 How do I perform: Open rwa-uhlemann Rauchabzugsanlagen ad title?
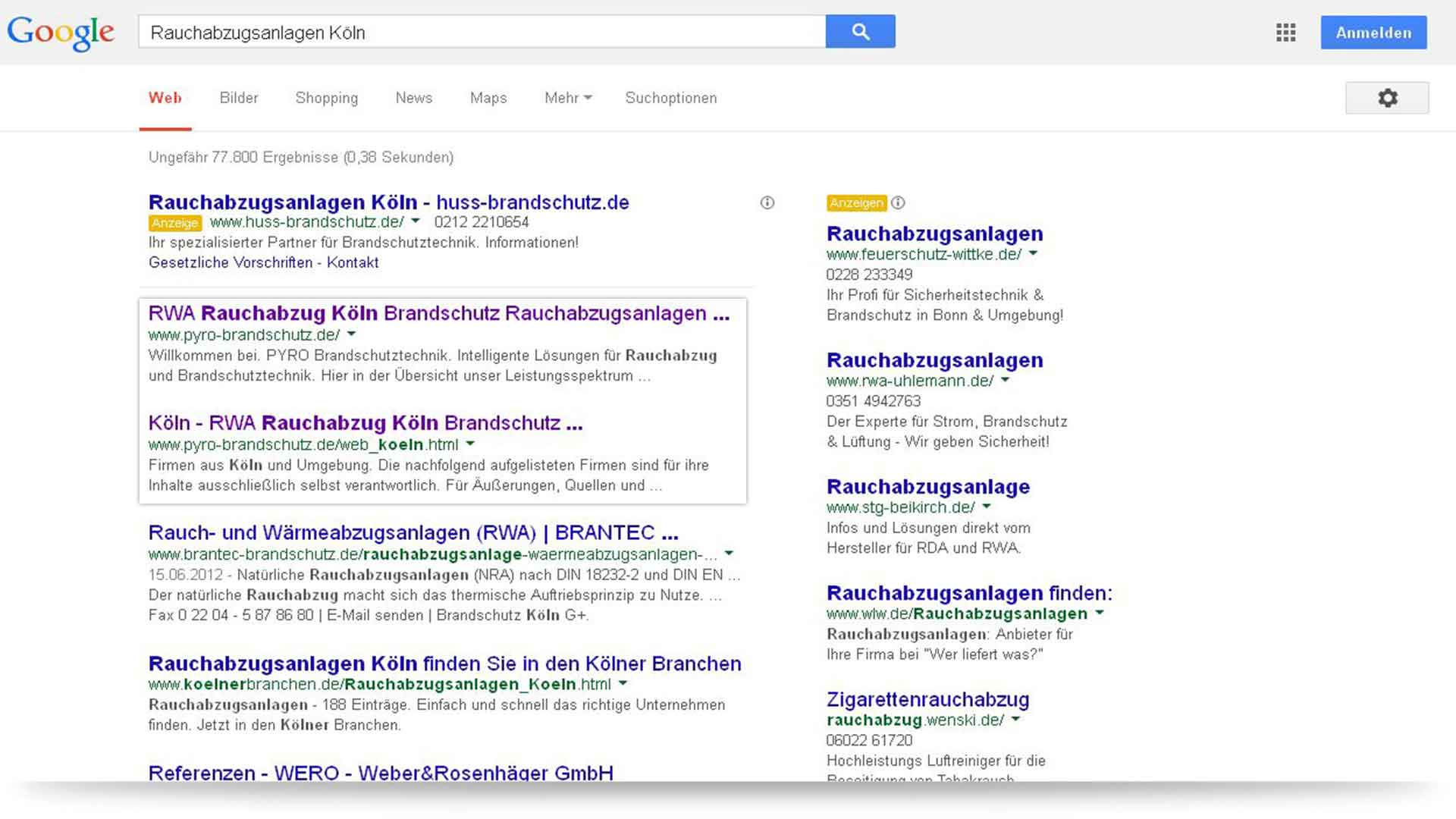pyautogui.click(x=934, y=360)
